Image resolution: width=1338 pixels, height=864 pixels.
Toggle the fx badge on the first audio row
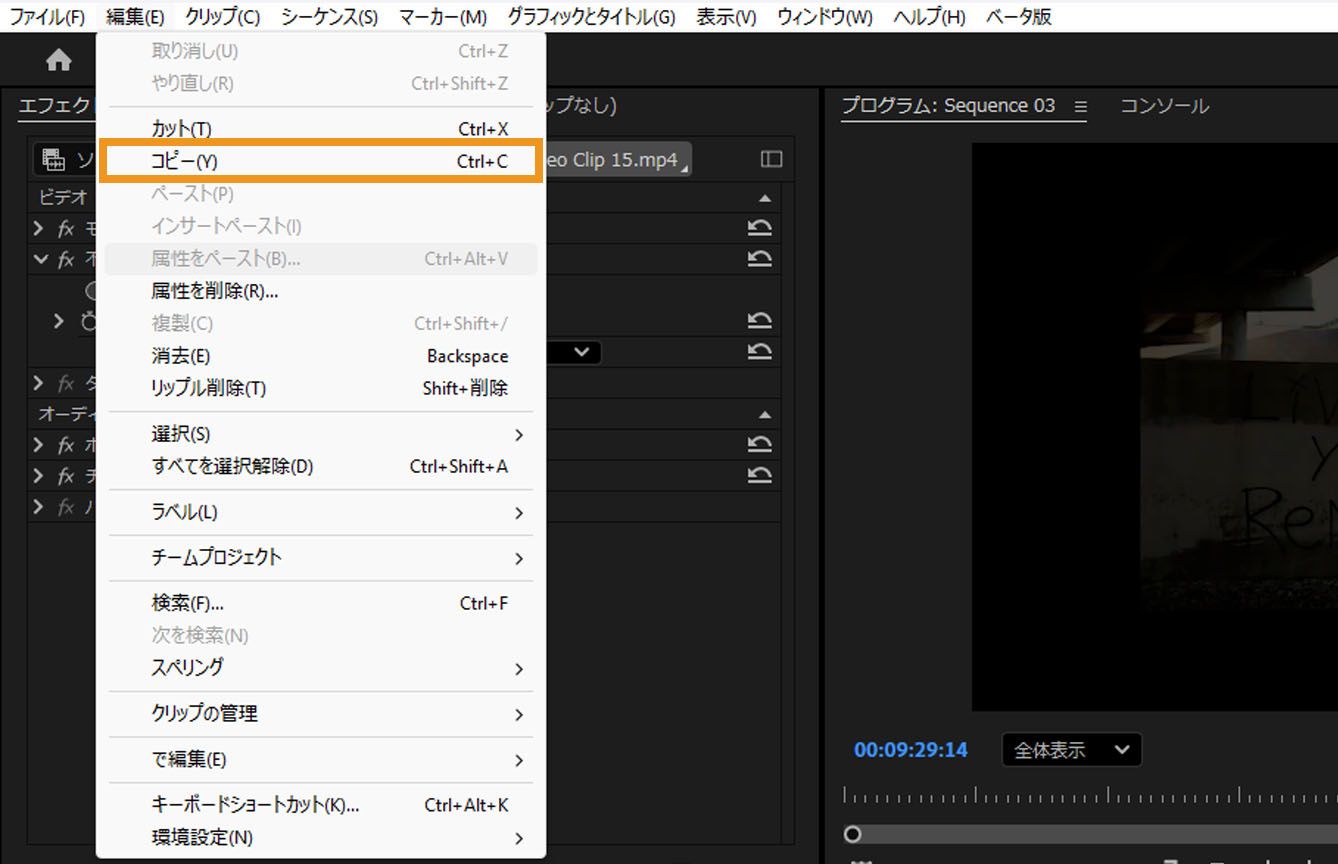point(66,445)
